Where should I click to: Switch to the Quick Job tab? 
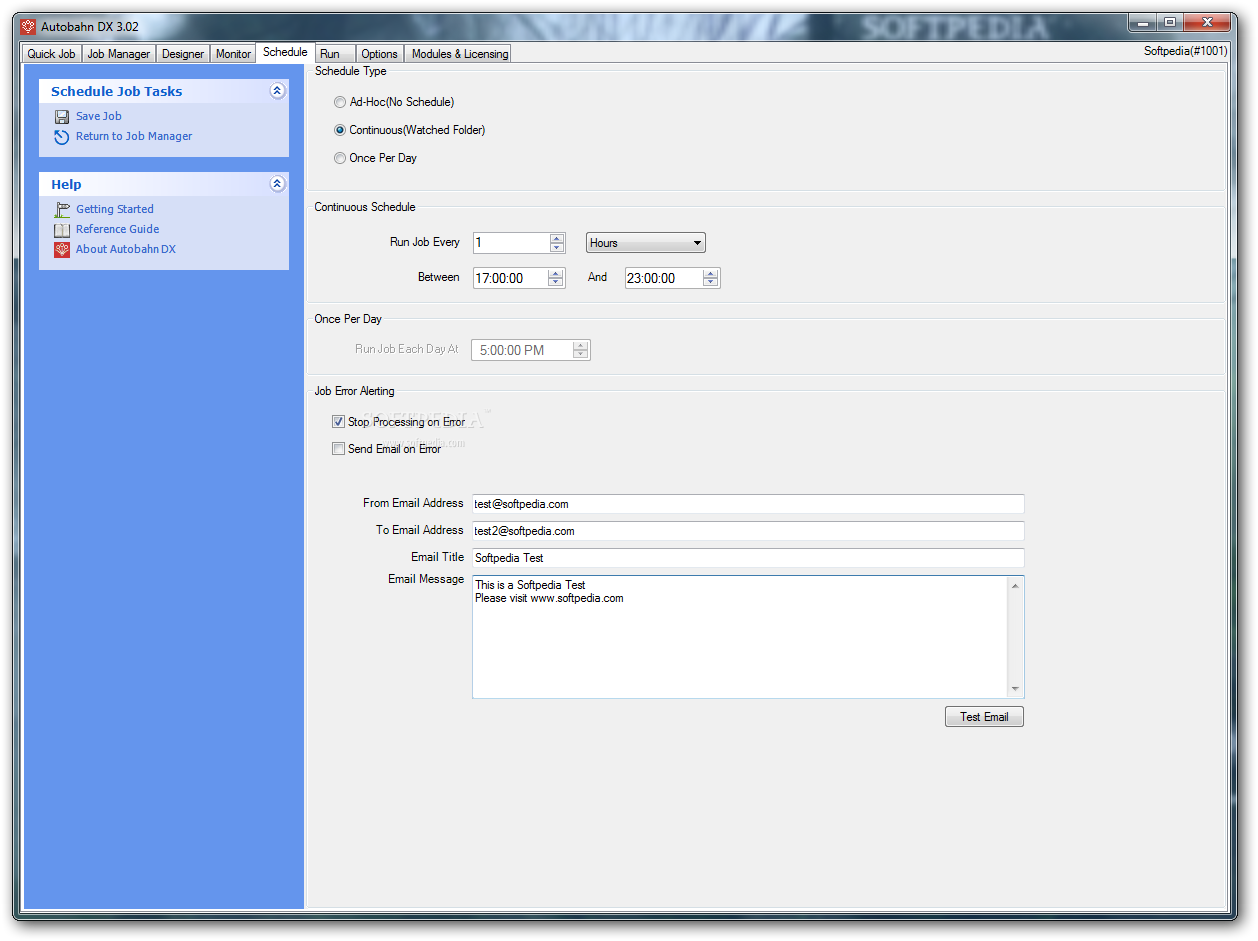[x=51, y=54]
